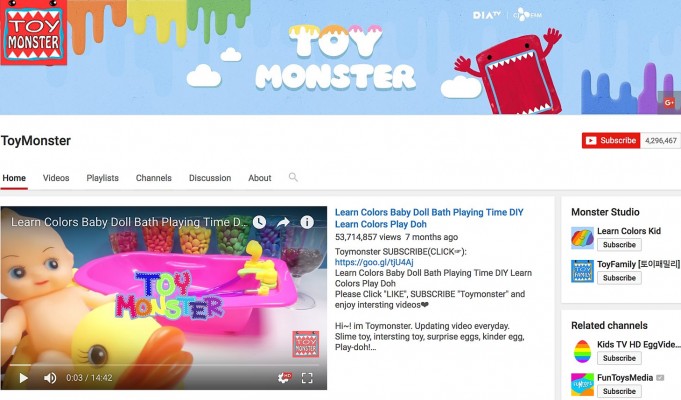Subscribe to the ToyMonster channel
This screenshot has height=400, width=681.
point(611,140)
